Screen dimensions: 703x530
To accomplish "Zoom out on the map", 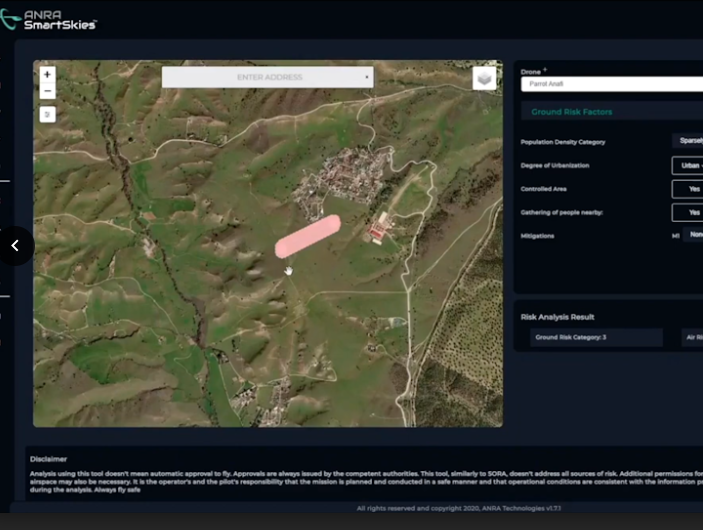I will tap(47, 91).
